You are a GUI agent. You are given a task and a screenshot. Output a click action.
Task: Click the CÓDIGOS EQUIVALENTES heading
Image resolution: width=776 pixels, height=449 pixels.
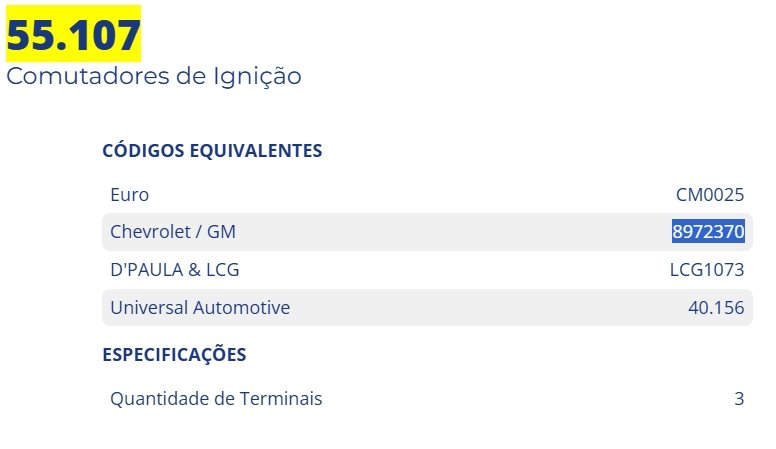tap(212, 150)
